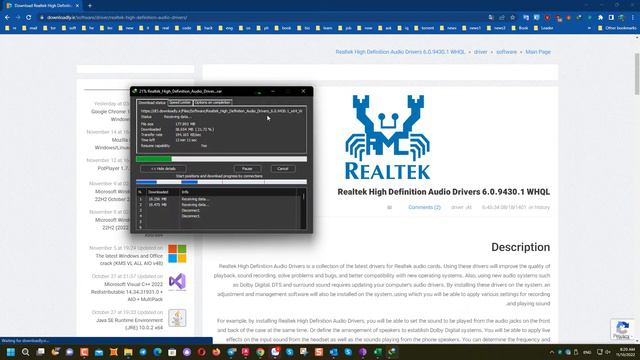Open Microsoft Visual C++ 2022 Redistributable link
Viewport: 640px width, 360px height.
click(x=127, y=292)
